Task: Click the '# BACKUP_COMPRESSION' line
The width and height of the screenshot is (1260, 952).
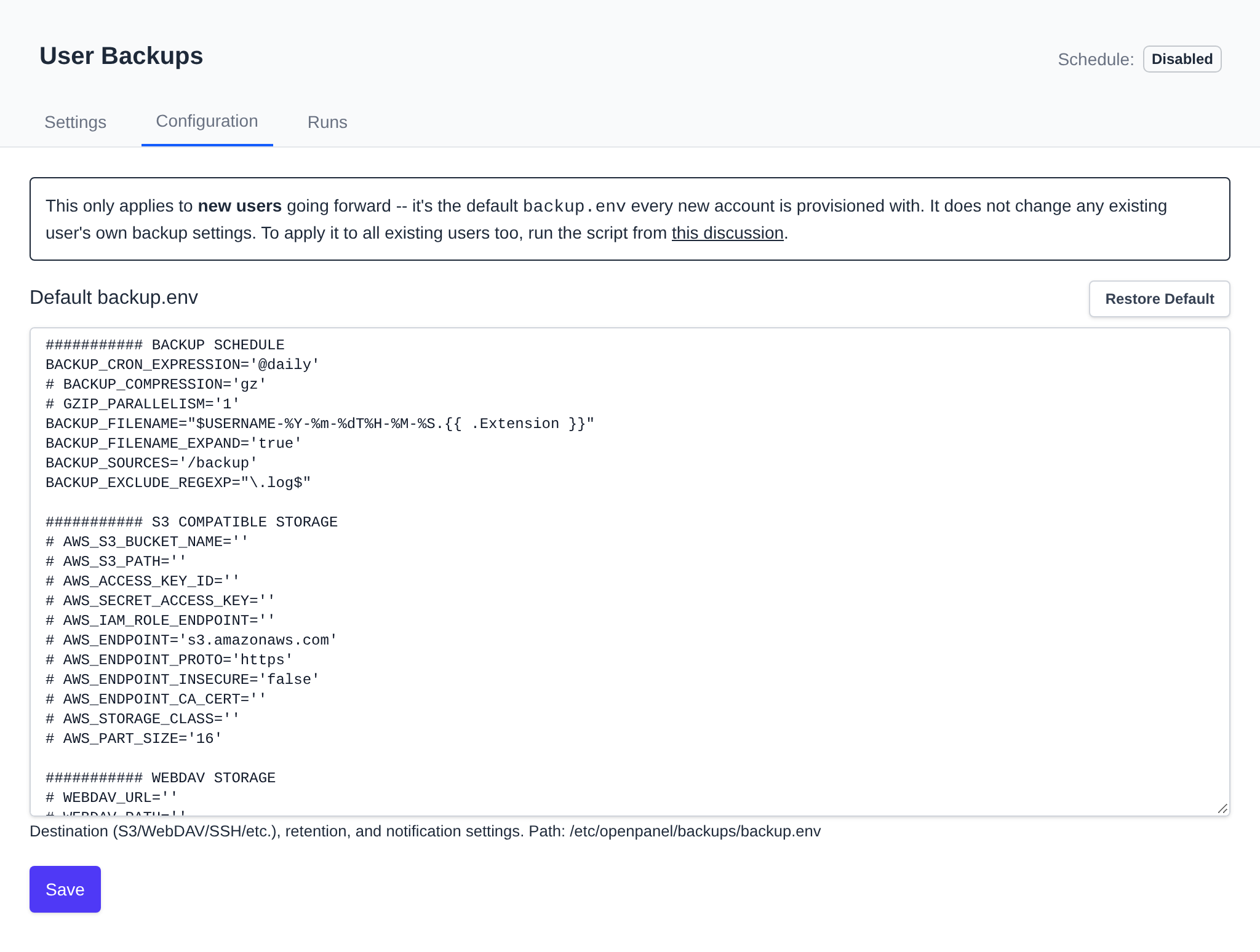Action: (x=156, y=384)
